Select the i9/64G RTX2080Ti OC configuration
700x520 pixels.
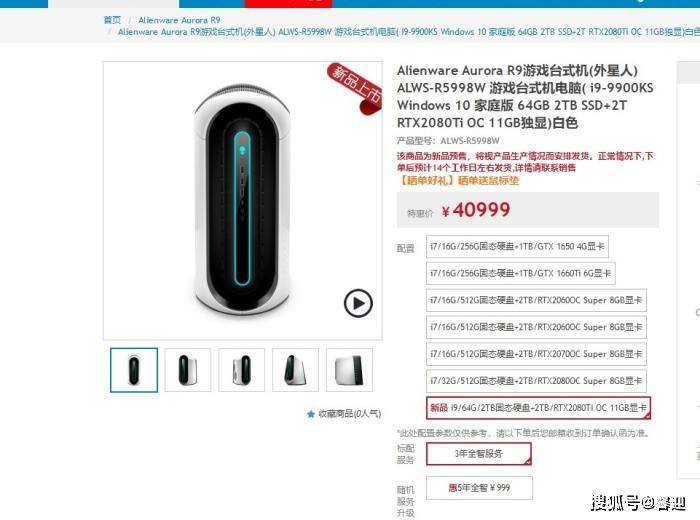[x=538, y=408]
